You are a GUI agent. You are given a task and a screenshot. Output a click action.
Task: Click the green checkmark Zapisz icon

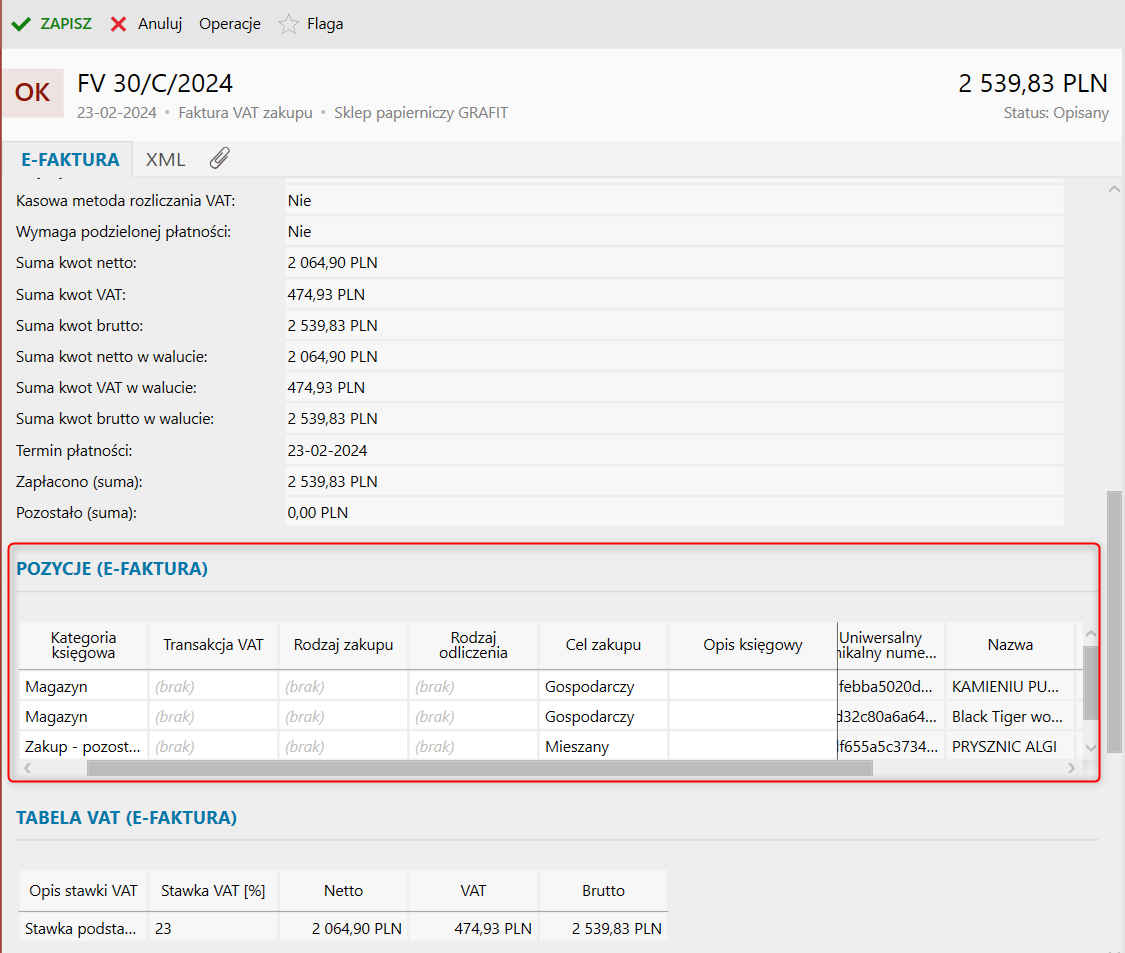21,24
